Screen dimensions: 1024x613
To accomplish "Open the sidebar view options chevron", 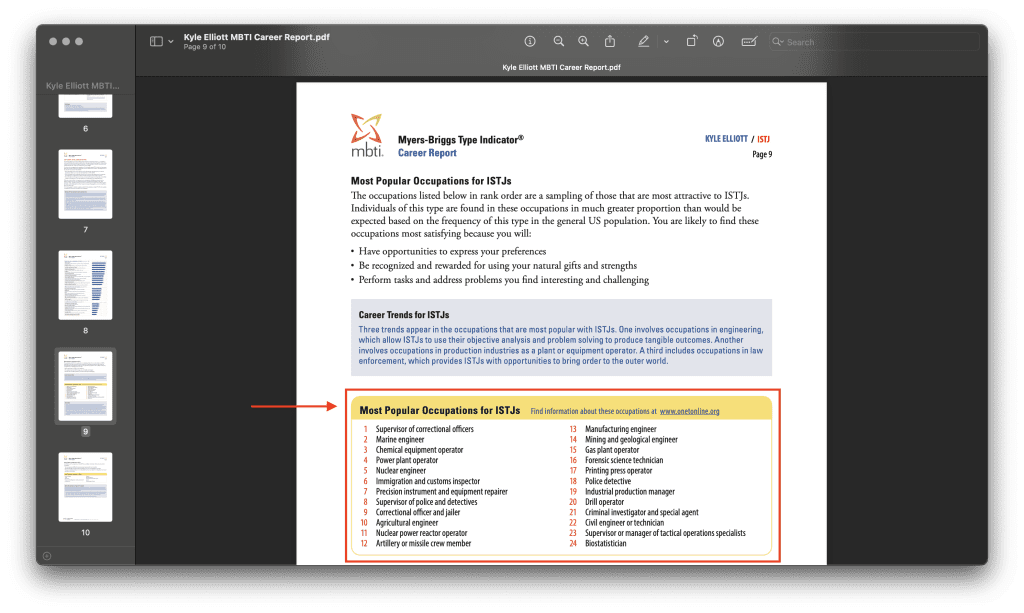I will coord(171,42).
